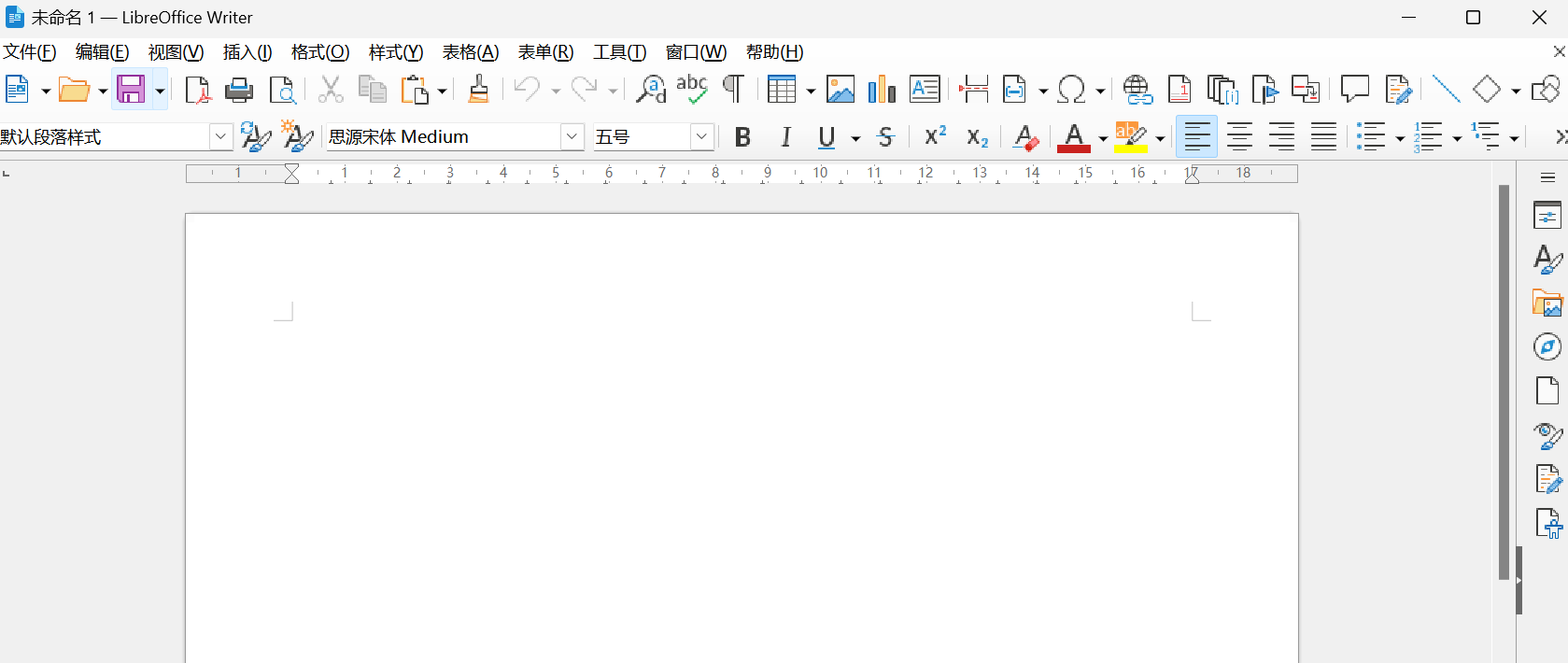1568x663 pixels.
Task: Insert a comment bubble
Action: point(1354,90)
